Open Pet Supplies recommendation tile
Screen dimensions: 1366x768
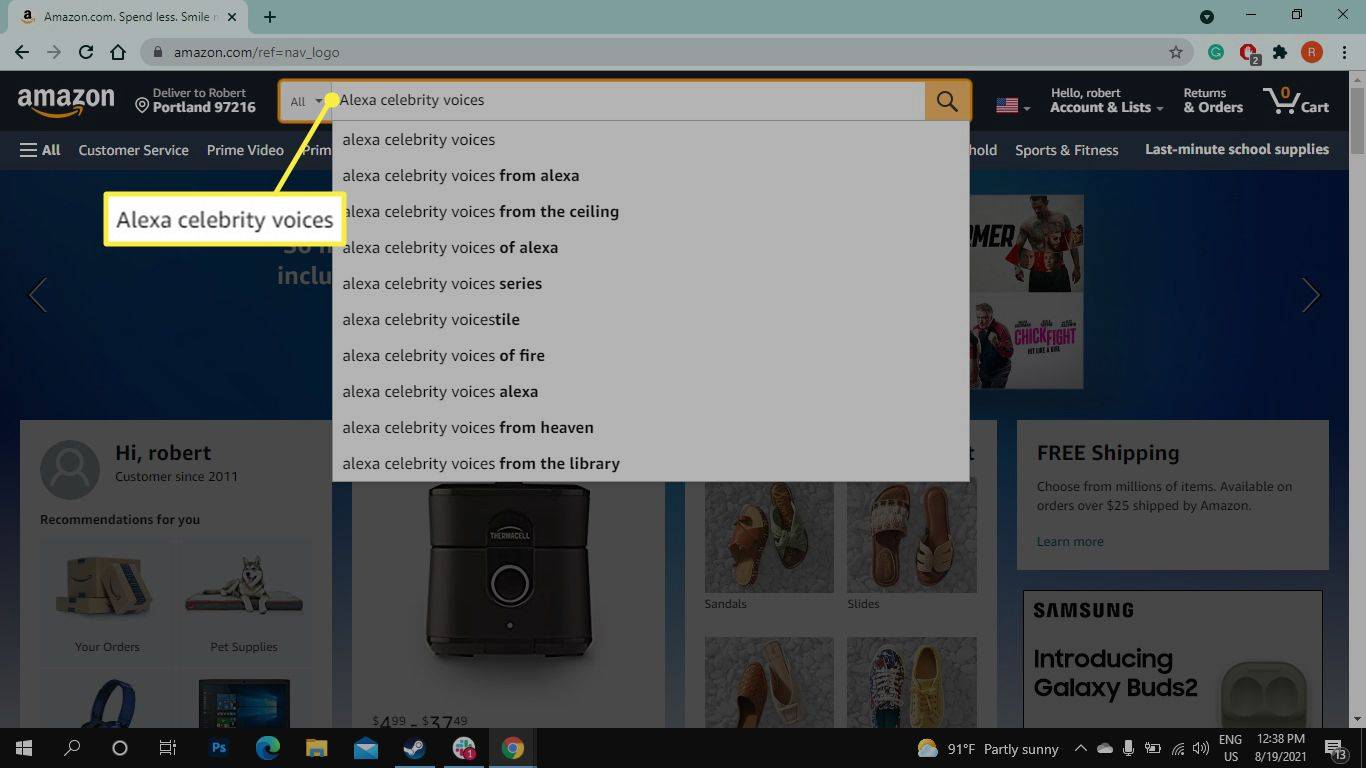(x=244, y=599)
